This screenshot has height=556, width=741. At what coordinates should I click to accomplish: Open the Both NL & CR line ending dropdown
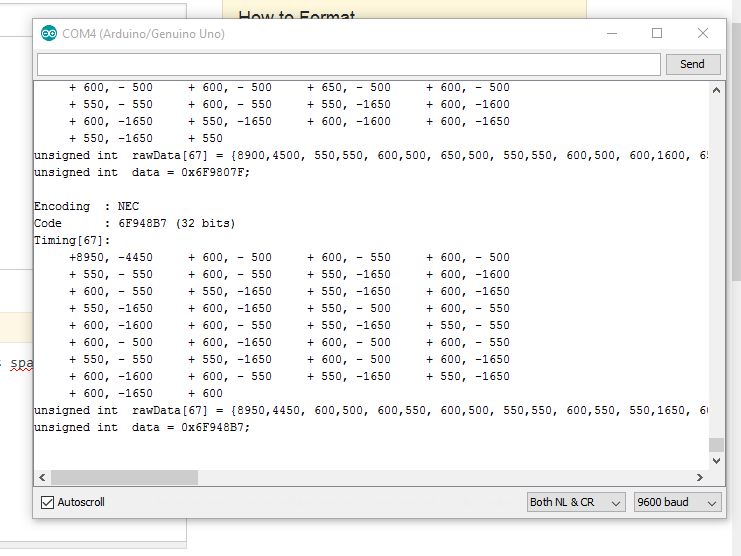tap(576, 502)
